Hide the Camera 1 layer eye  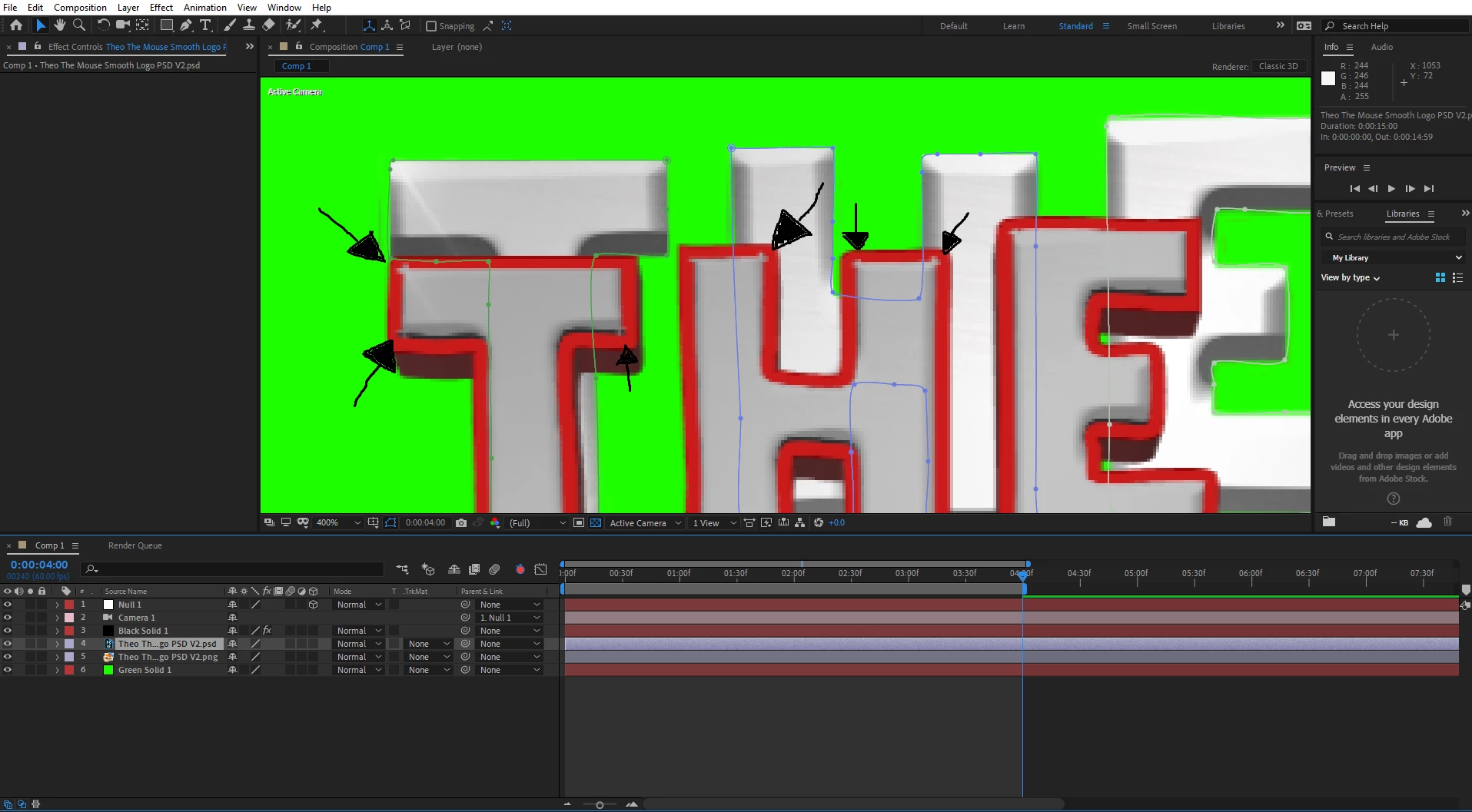coord(8,618)
